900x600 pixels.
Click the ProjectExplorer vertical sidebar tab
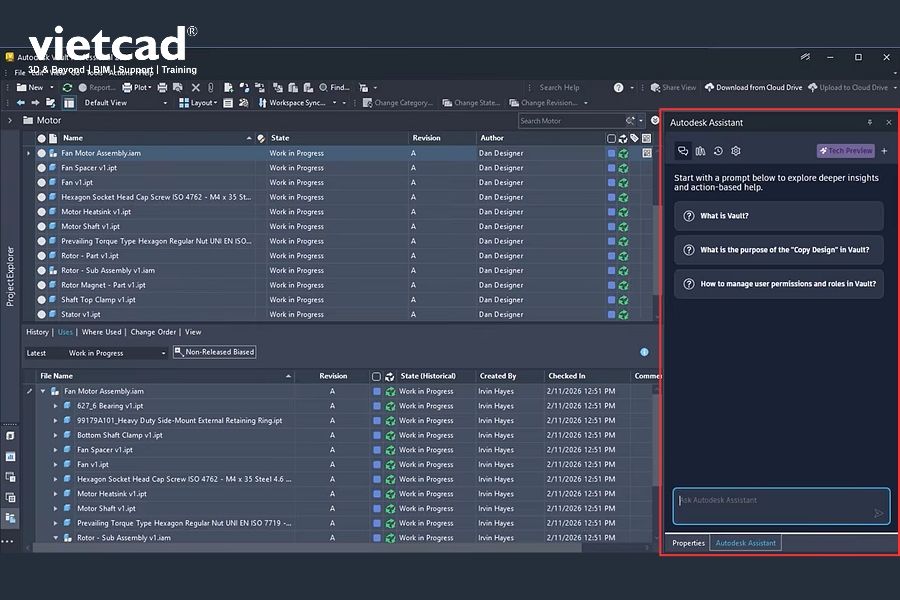click(10, 276)
